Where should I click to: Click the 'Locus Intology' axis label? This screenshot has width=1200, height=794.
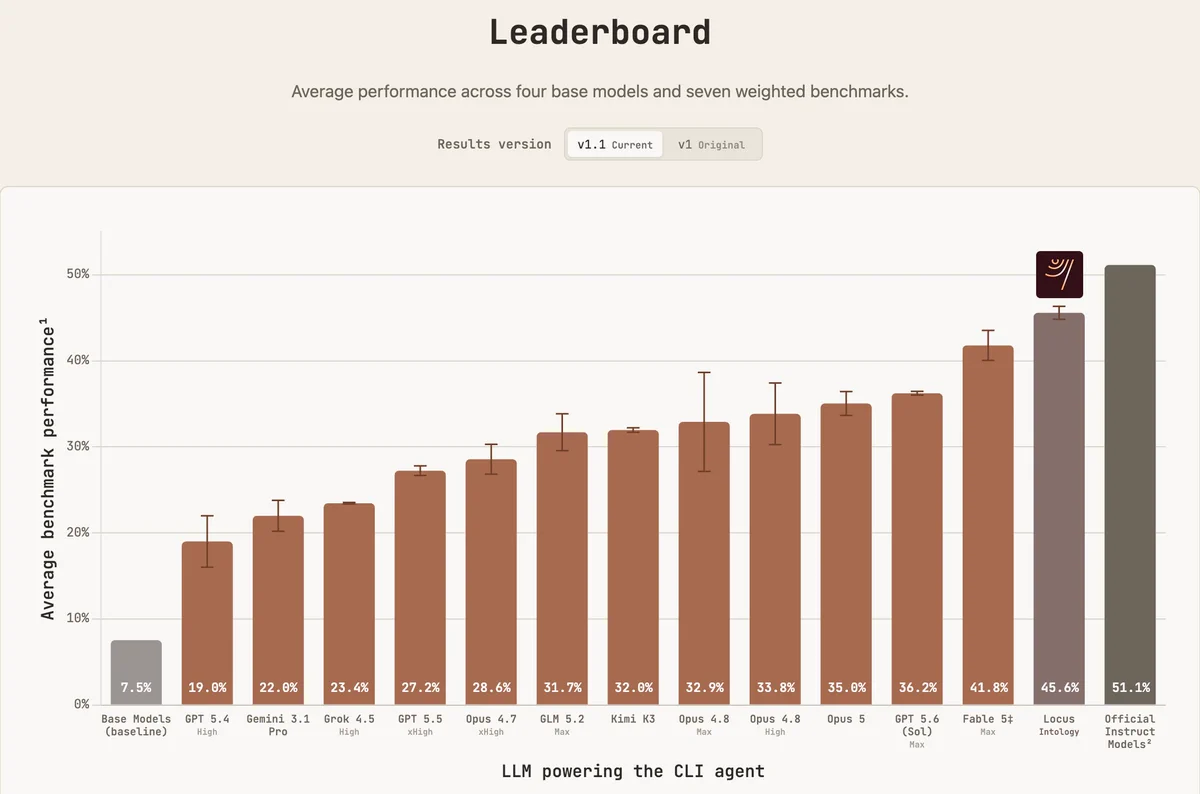[1059, 725]
